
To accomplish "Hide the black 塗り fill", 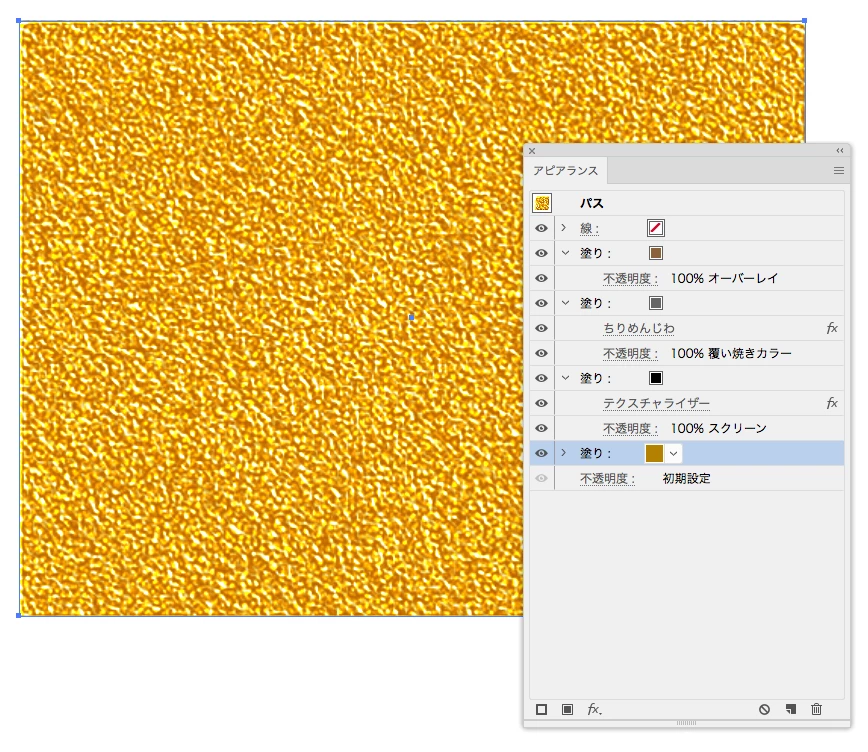I will coord(541,378).
